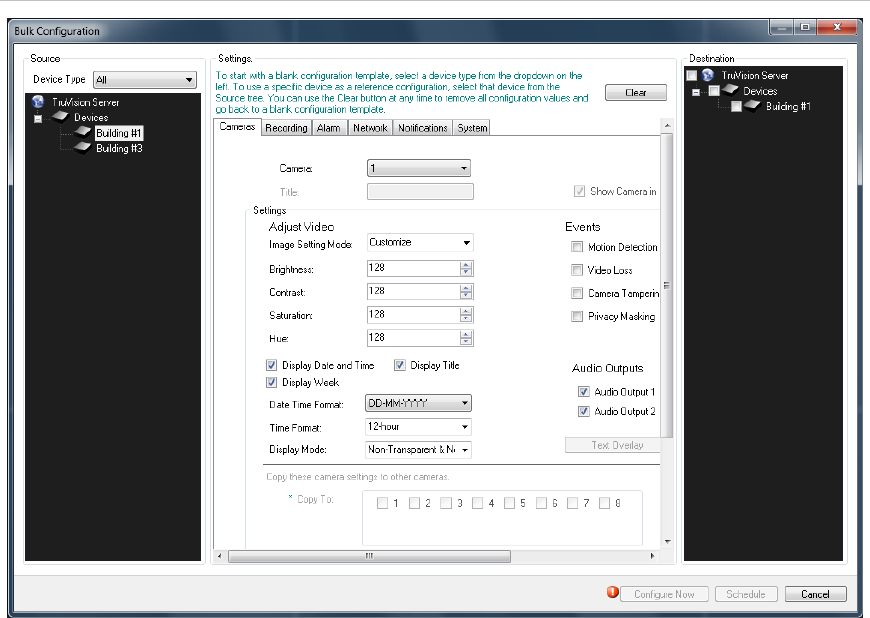Select Building #3 in the Source tree
This screenshot has height=618, width=870.
click(x=119, y=148)
